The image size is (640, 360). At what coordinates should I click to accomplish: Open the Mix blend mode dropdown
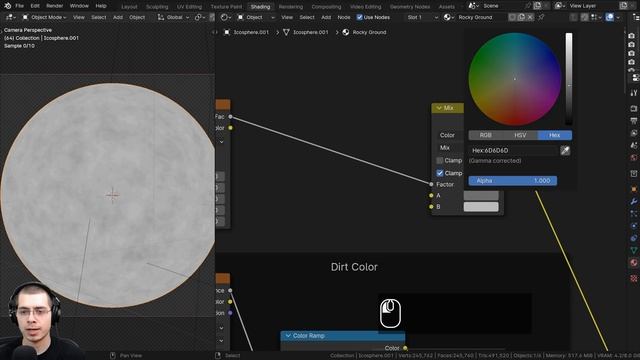click(x=450, y=148)
